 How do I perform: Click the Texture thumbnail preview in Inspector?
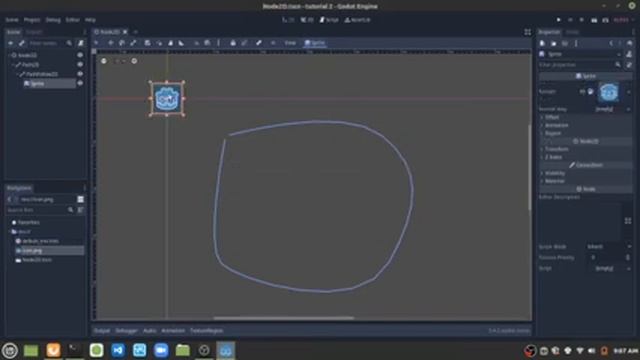[x=609, y=92]
